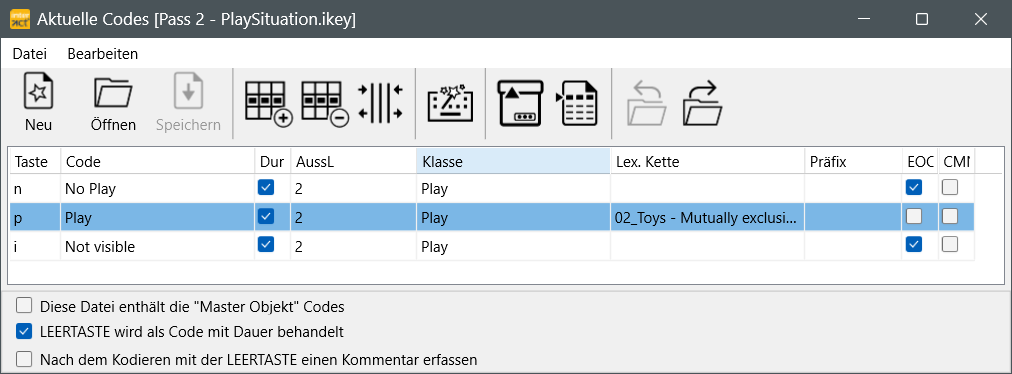Open the Datei menu
The height and width of the screenshot is (374, 1012).
[30, 54]
